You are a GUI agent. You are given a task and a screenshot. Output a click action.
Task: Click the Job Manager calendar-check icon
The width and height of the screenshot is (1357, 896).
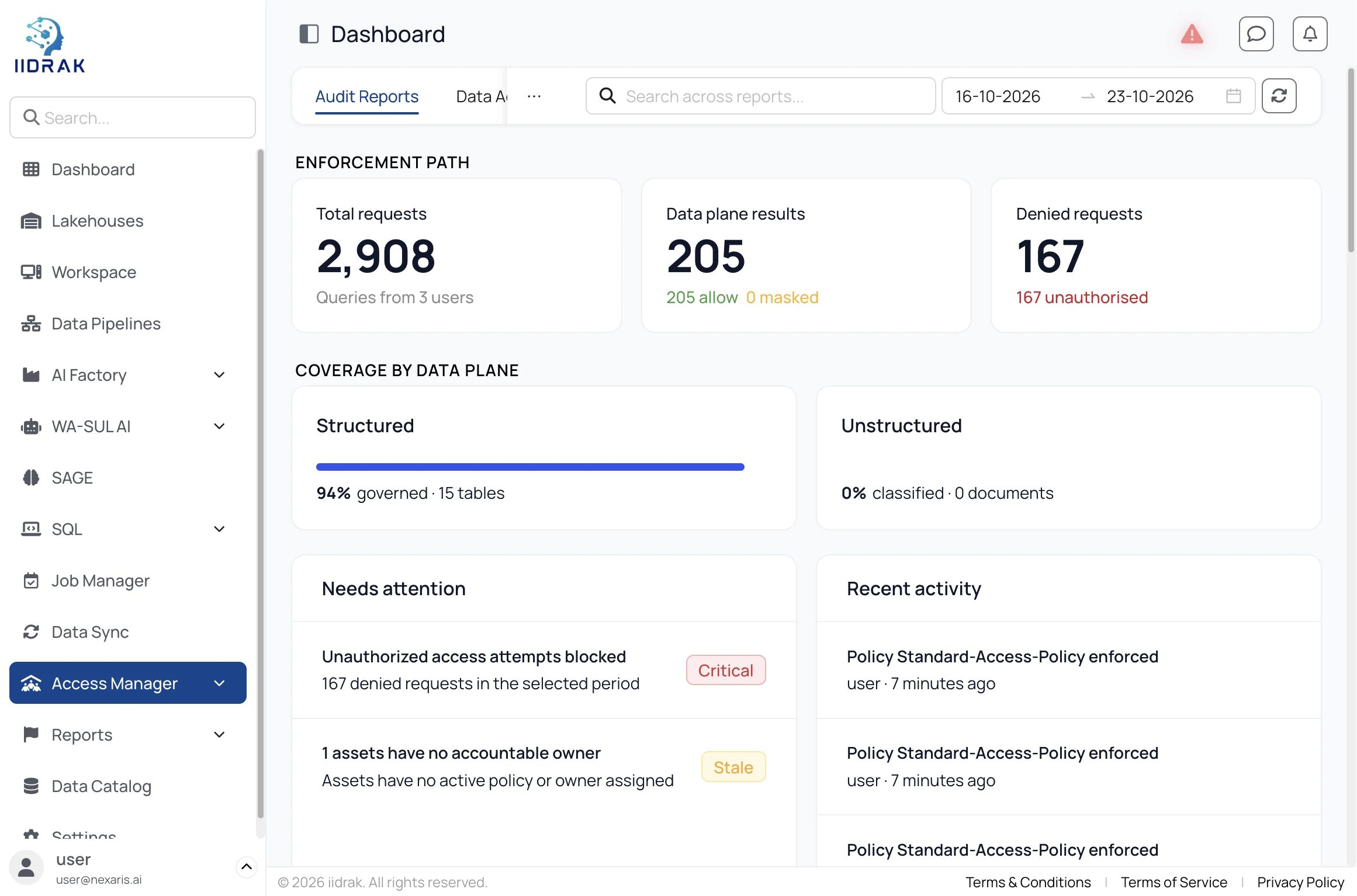click(31, 581)
